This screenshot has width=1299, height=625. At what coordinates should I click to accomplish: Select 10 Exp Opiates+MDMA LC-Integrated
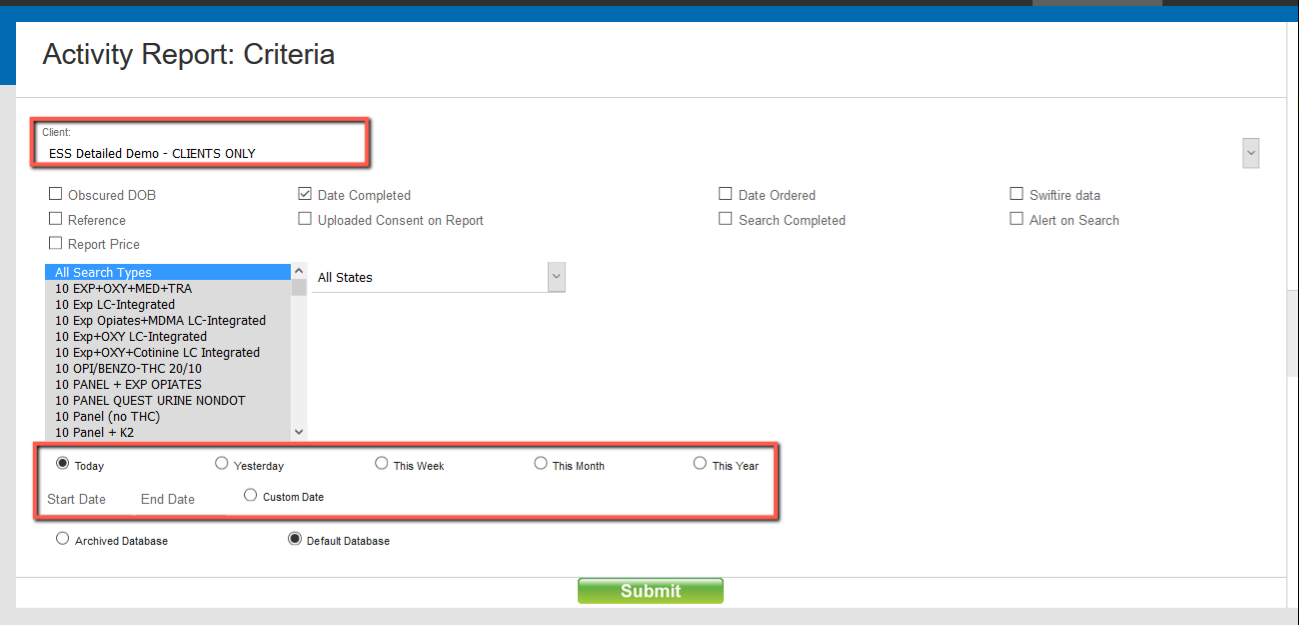168,320
